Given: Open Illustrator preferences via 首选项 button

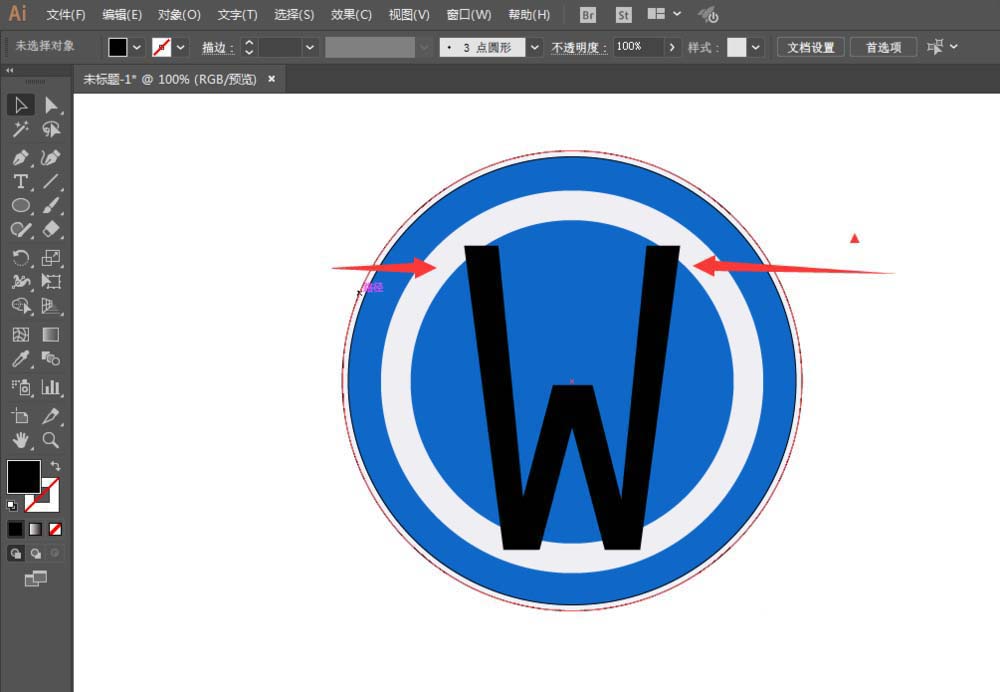Looking at the screenshot, I should point(883,47).
